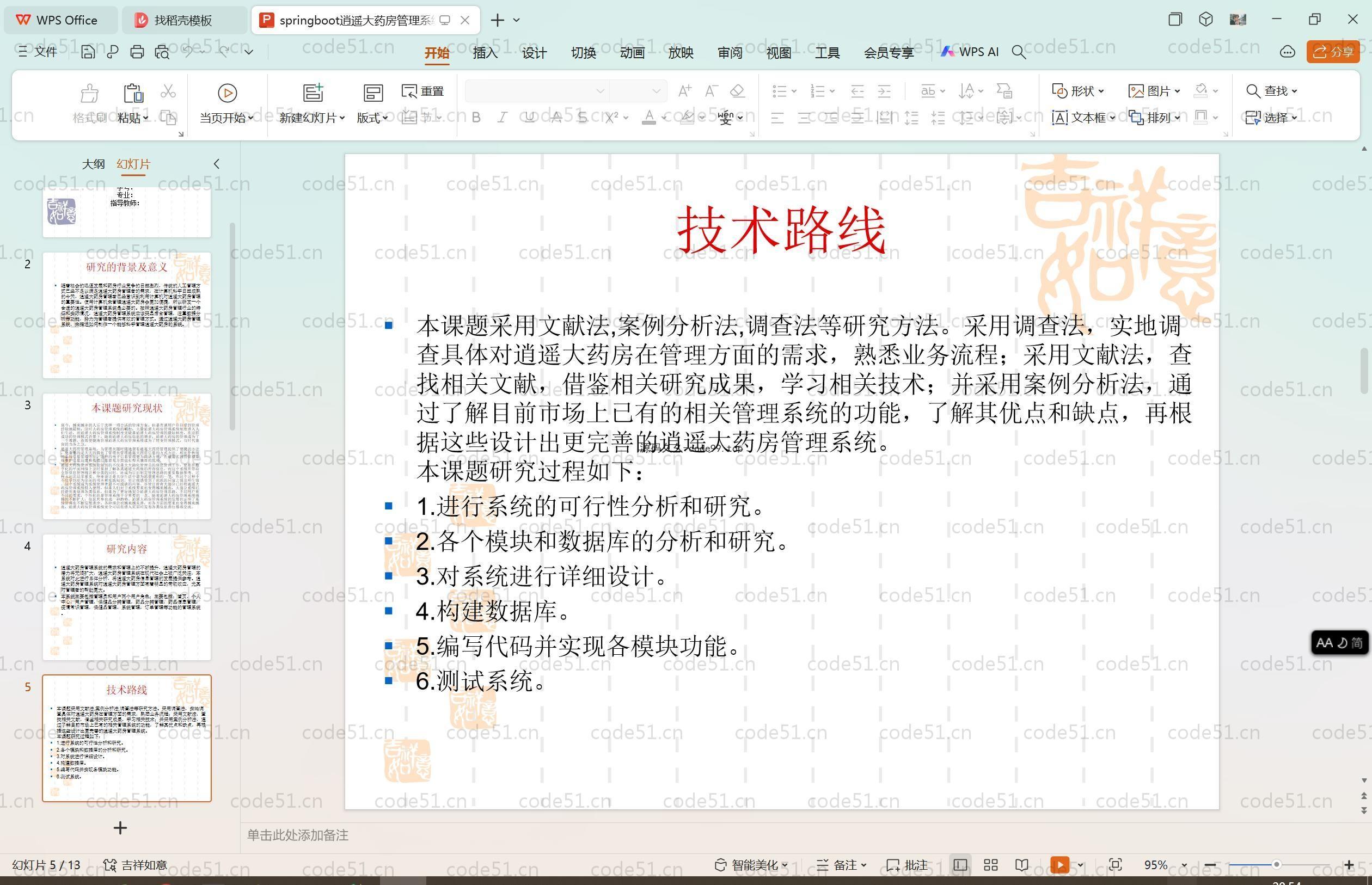Switch to reading view book icon
1372x885 pixels.
point(1021,865)
